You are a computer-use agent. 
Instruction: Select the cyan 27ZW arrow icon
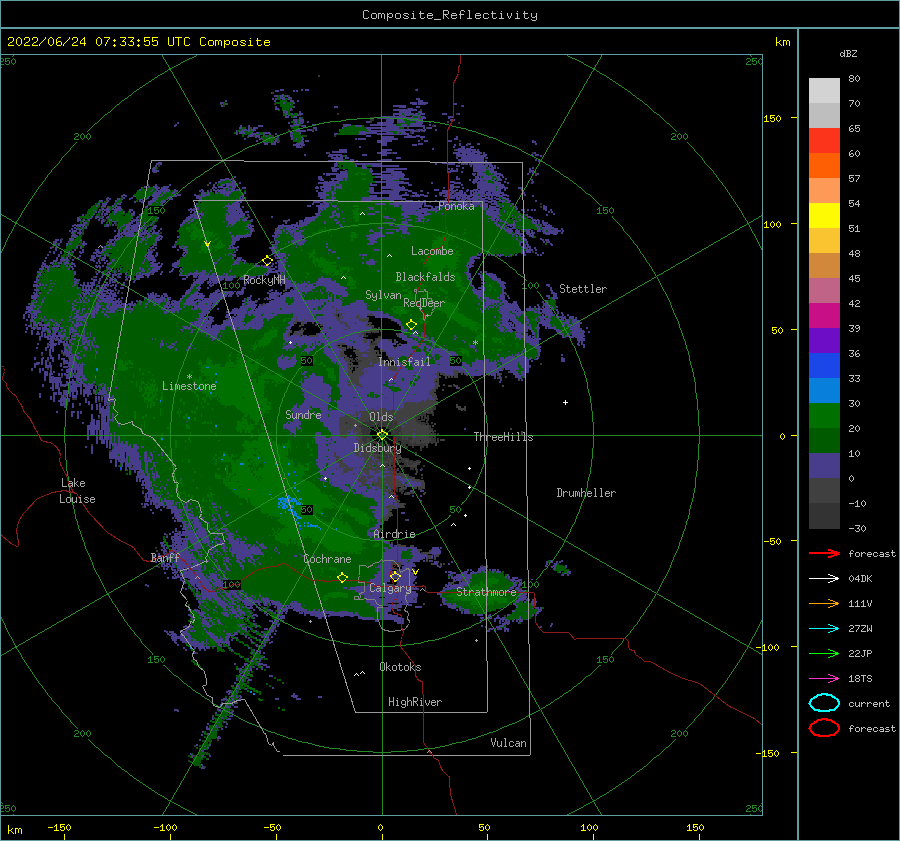[824, 629]
